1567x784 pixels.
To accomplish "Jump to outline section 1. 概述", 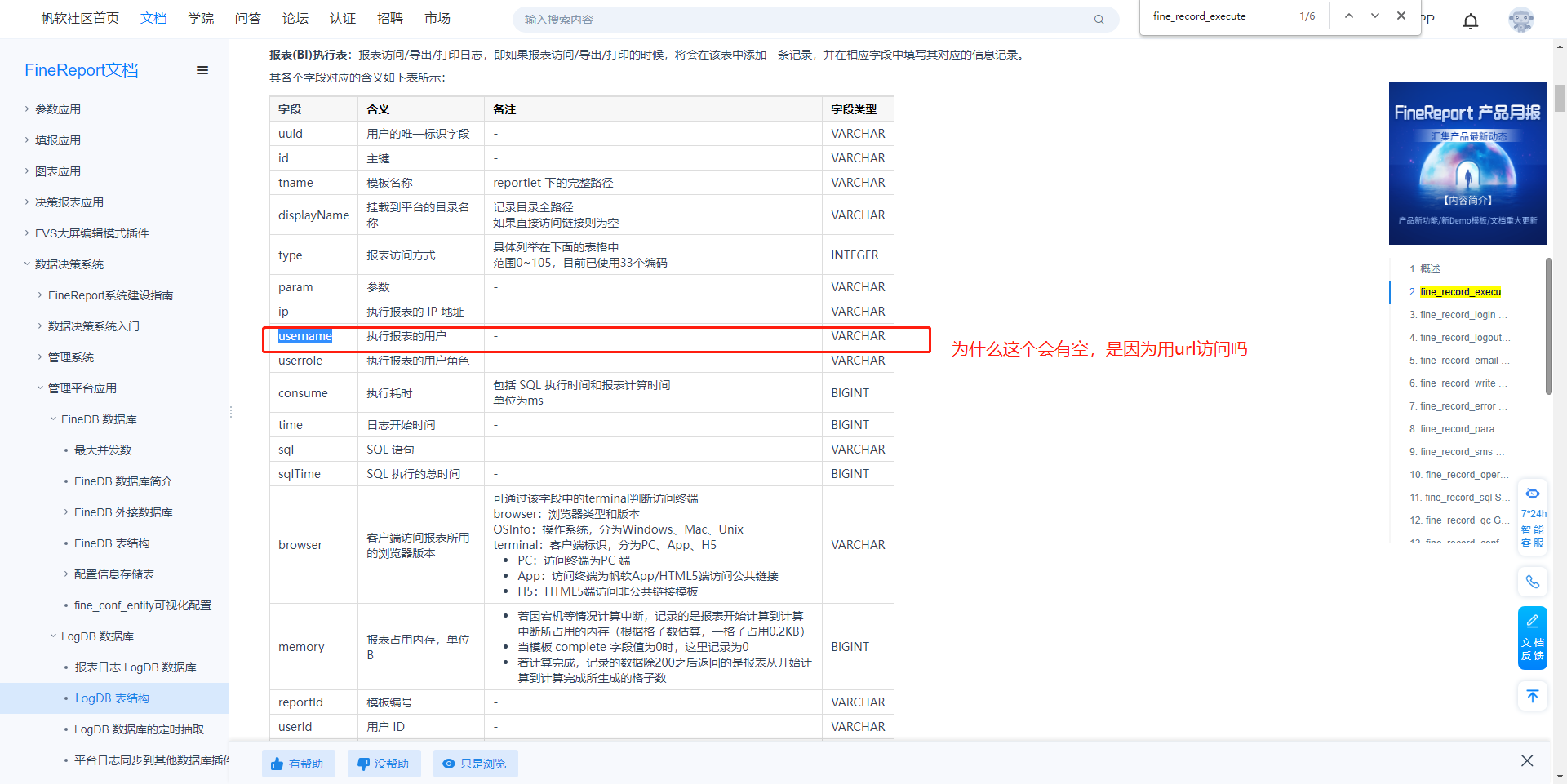I will [x=1425, y=269].
